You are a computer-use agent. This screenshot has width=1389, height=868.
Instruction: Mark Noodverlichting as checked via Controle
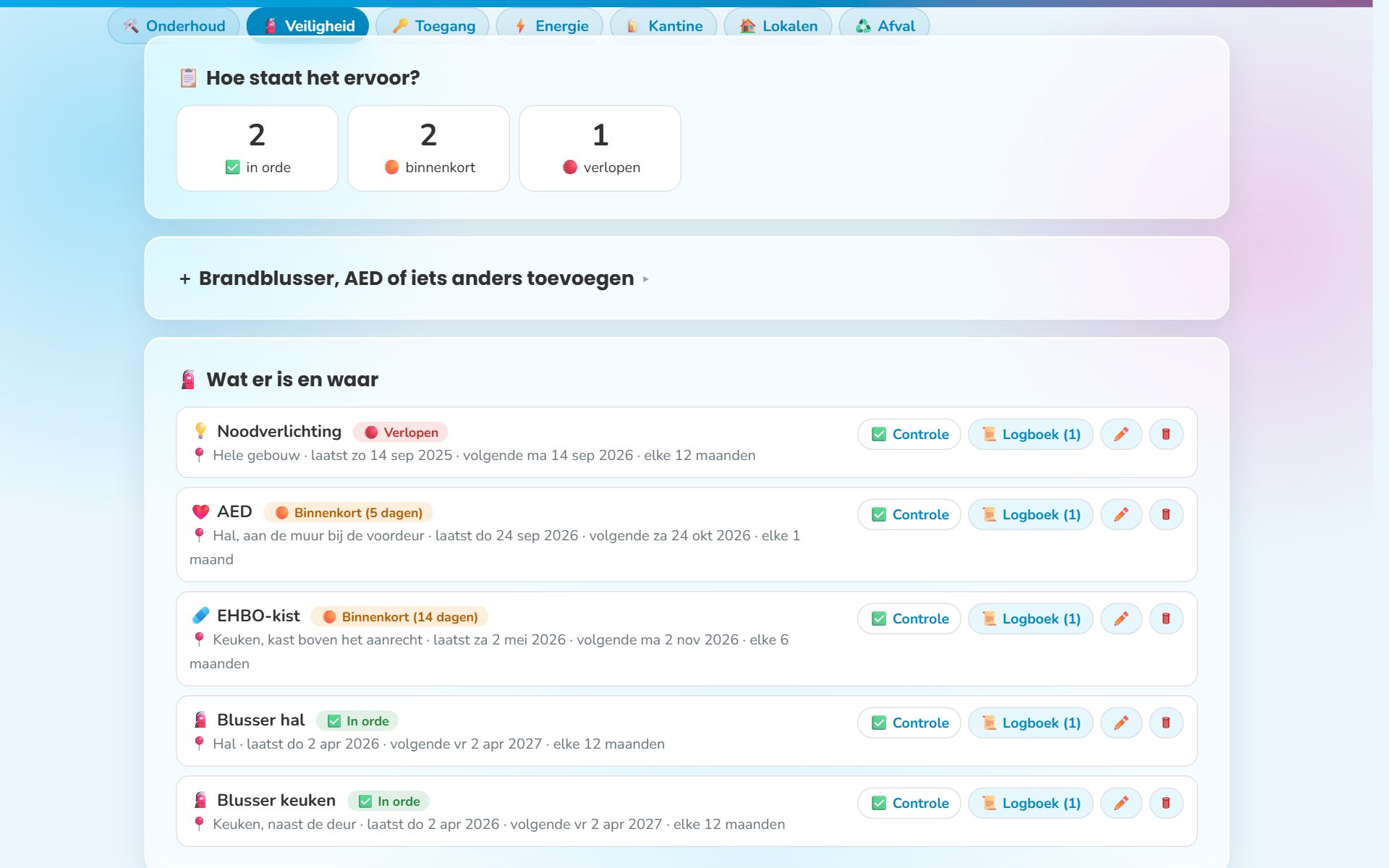[909, 434]
